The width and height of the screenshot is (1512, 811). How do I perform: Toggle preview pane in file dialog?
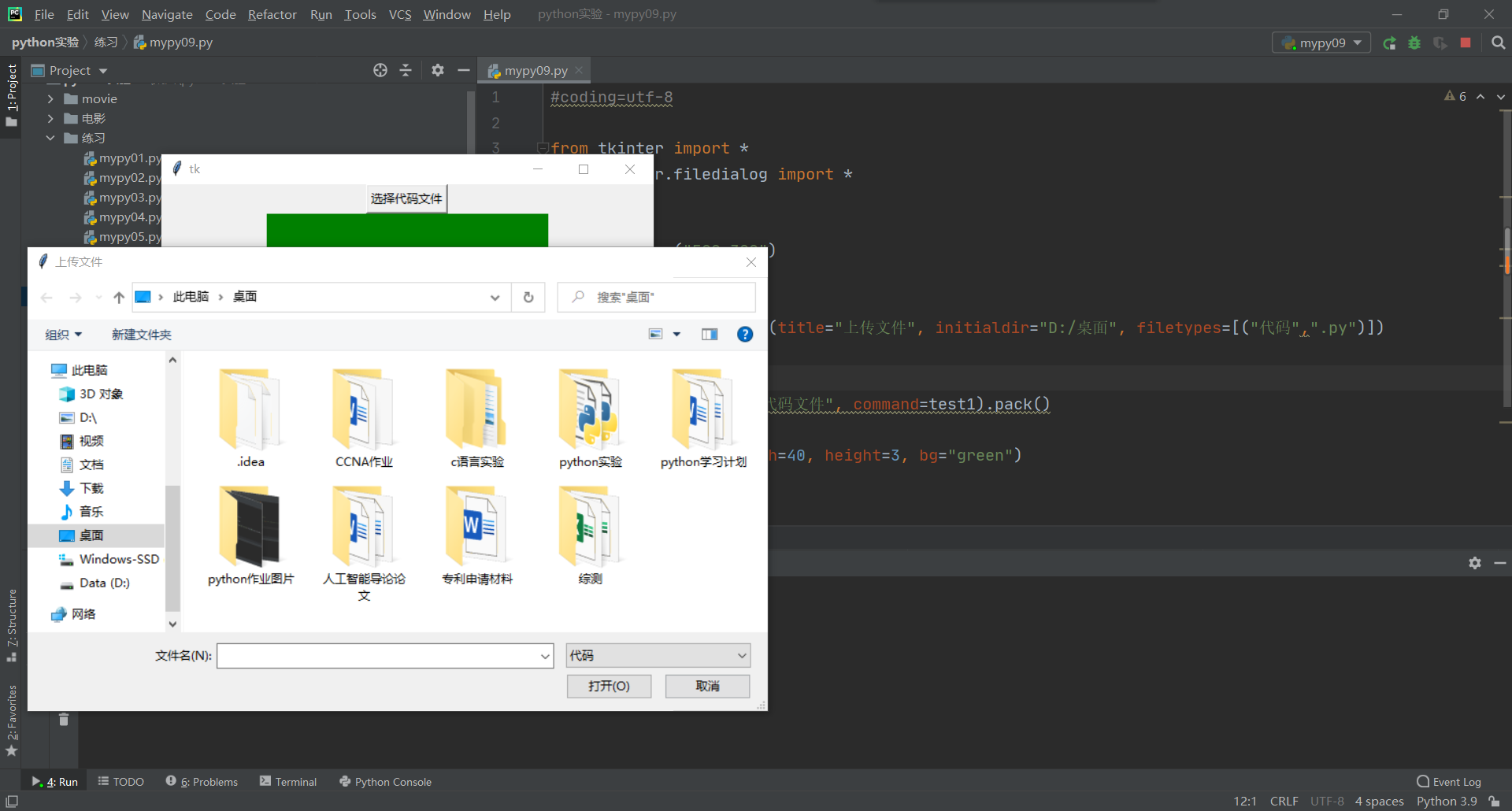710,335
